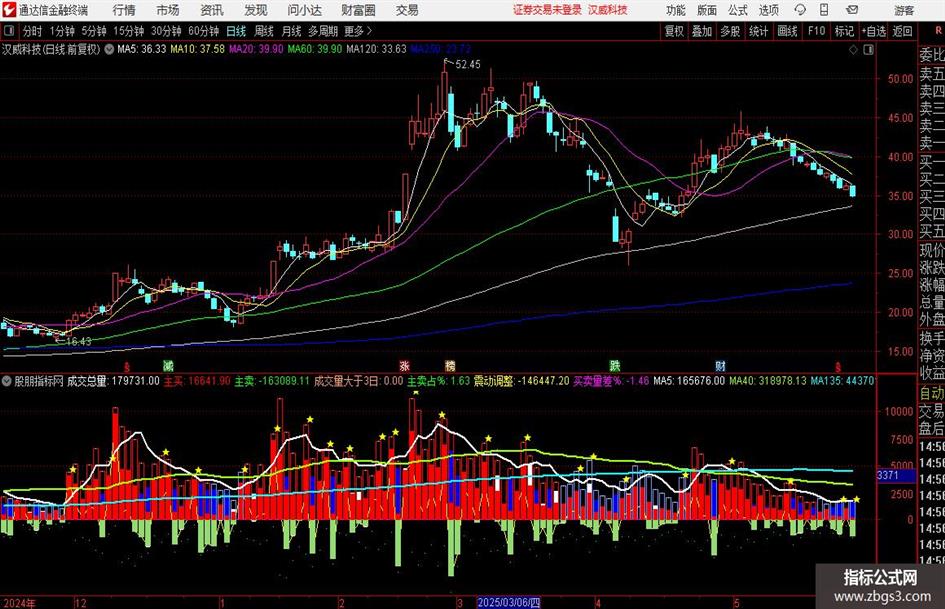
Task: Click the MA10: 37.58 indicator value
Action: 198,49
